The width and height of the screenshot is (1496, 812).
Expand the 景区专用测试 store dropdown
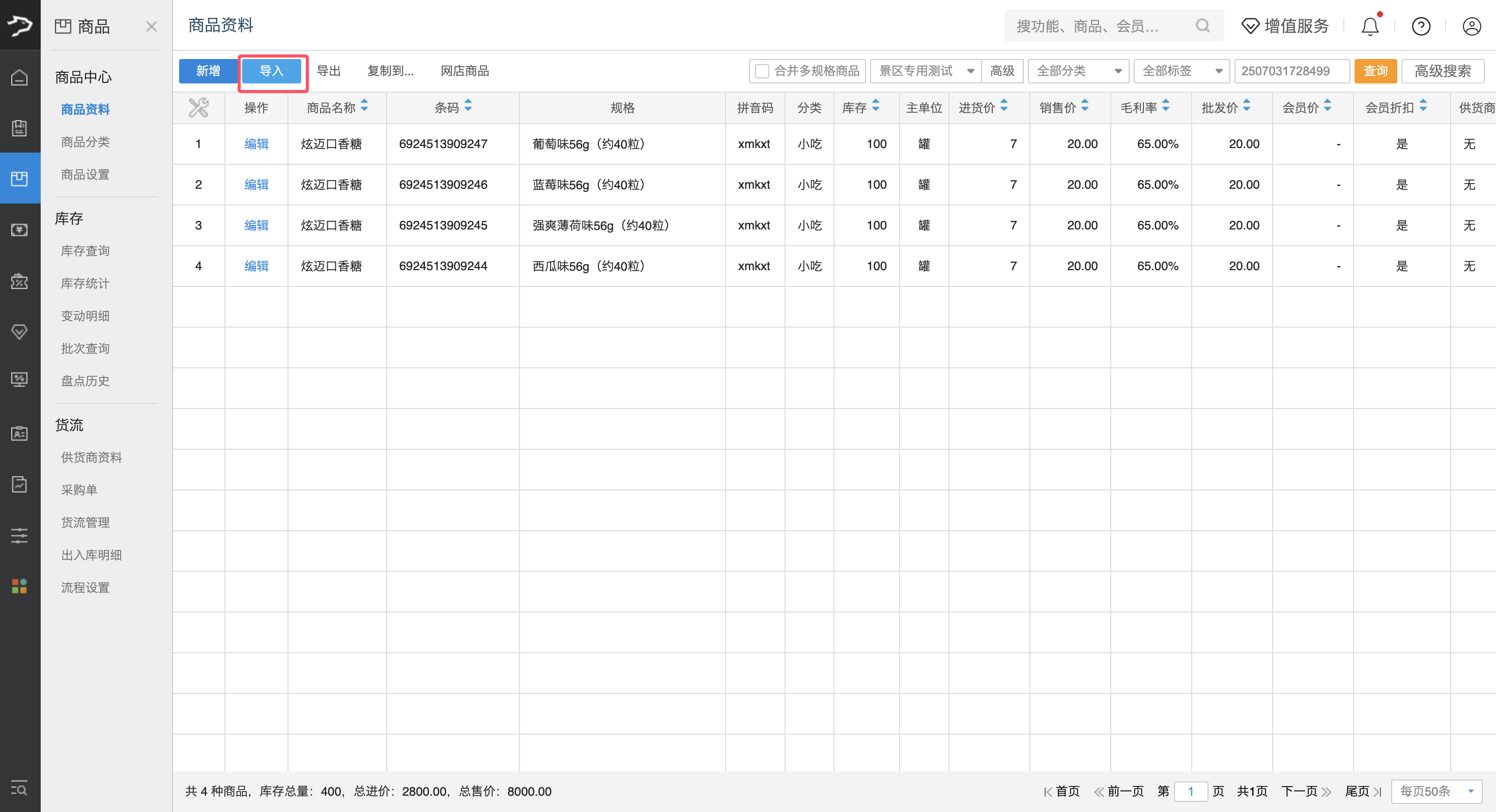click(926, 71)
